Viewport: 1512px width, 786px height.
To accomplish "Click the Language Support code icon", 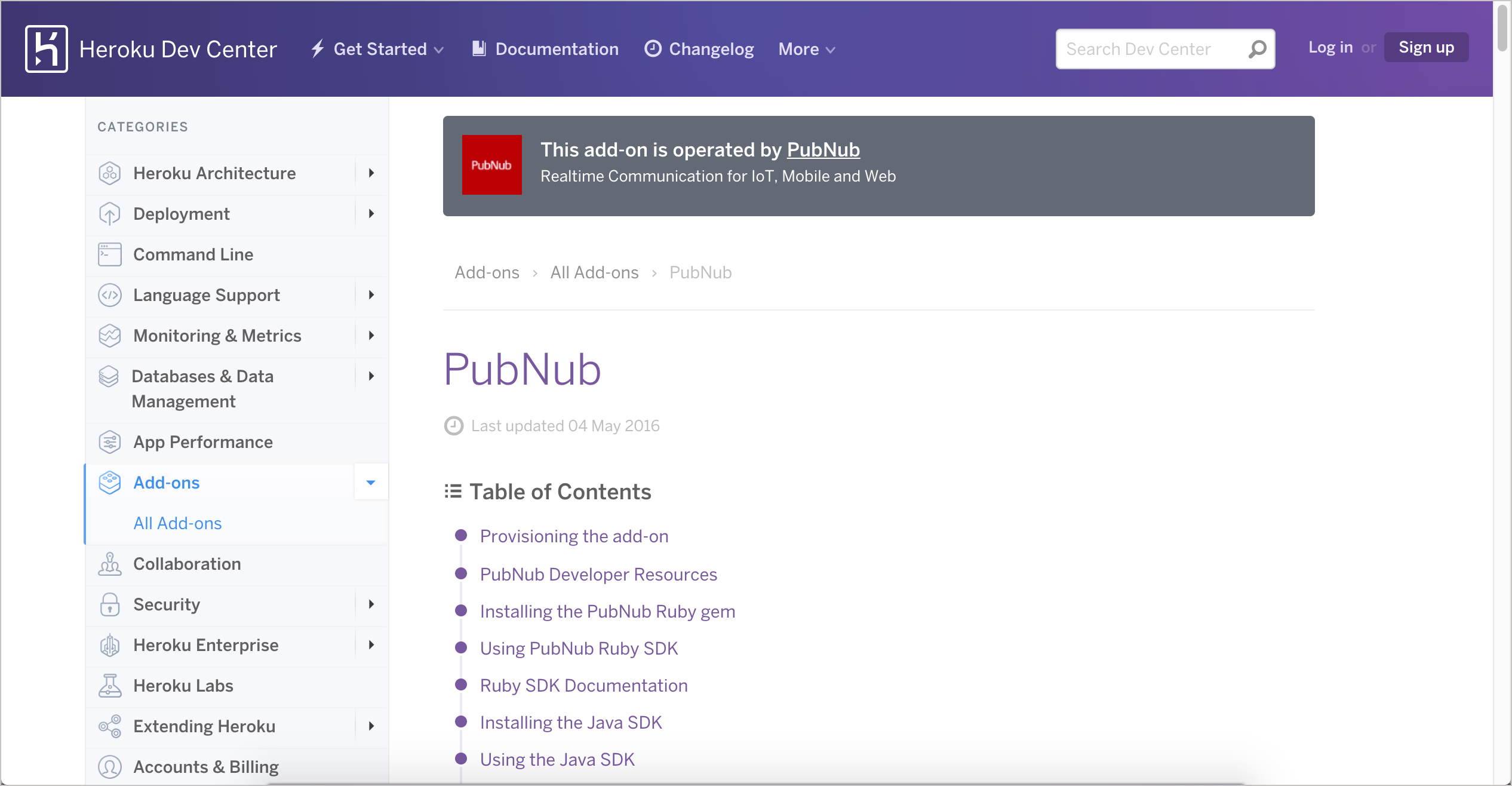I will coord(110,295).
